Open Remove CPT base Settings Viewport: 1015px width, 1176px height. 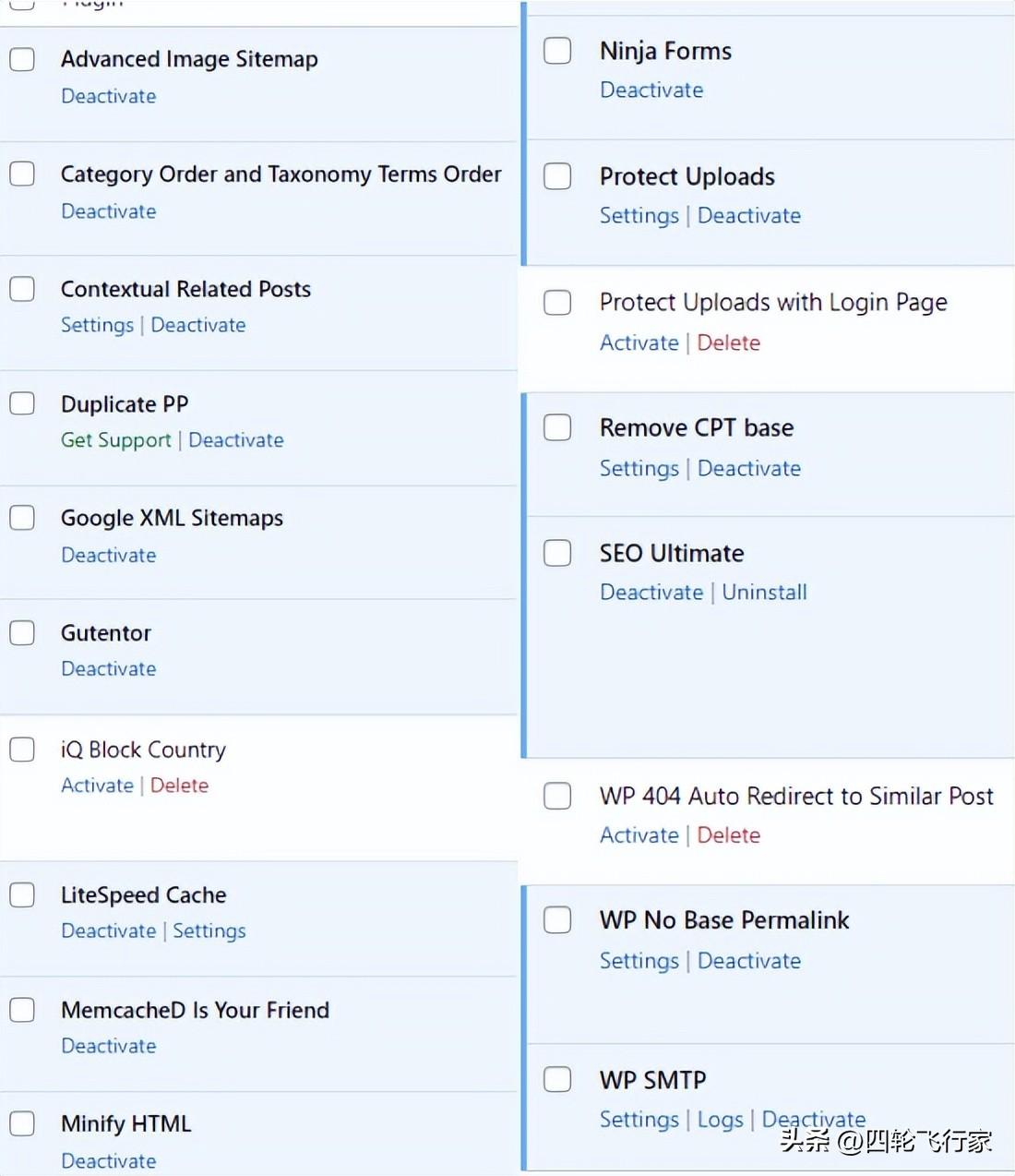(639, 468)
